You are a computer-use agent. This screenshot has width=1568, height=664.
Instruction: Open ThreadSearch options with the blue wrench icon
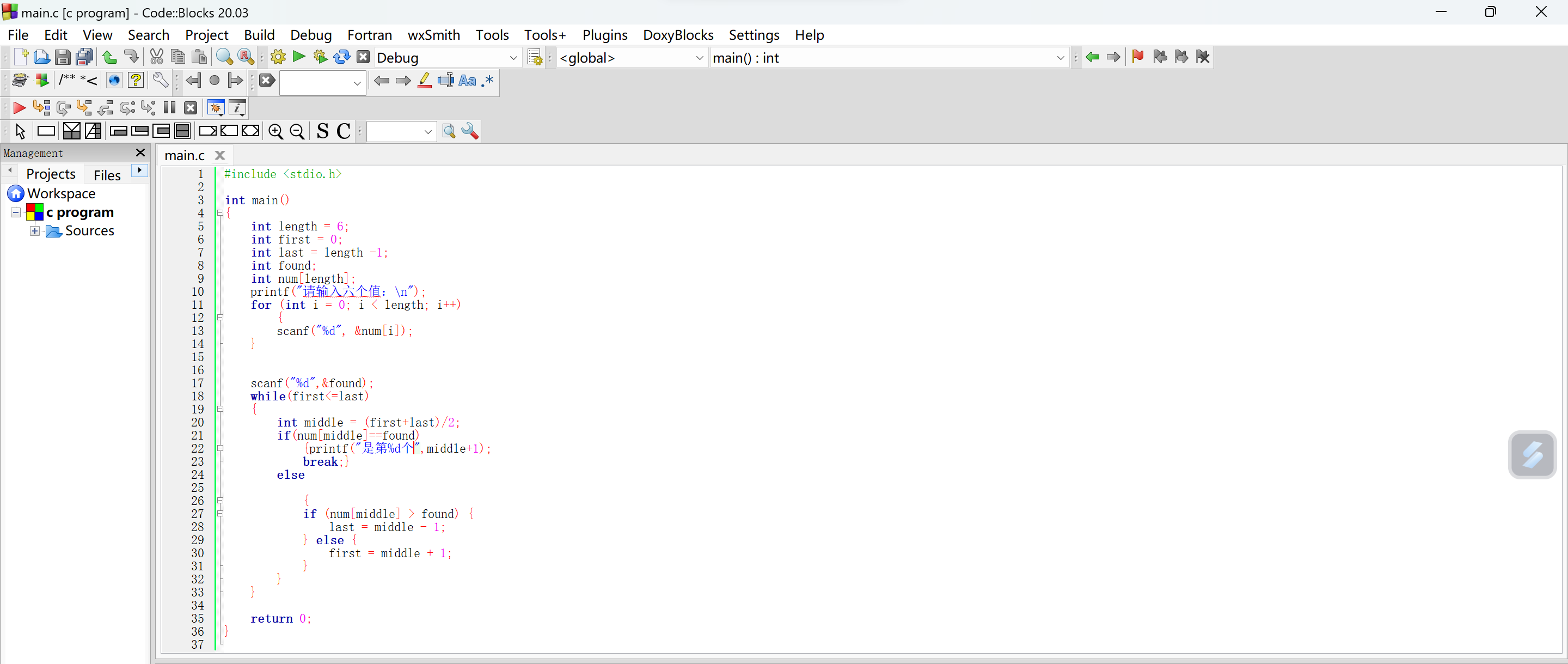click(470, 131)
